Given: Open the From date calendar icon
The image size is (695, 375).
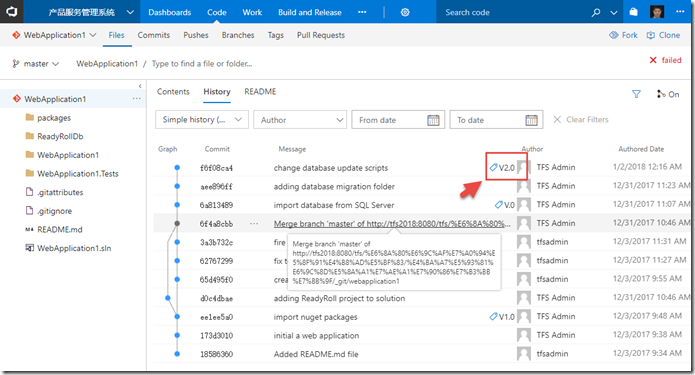Looking at the screenshot, I should point(433,120).
